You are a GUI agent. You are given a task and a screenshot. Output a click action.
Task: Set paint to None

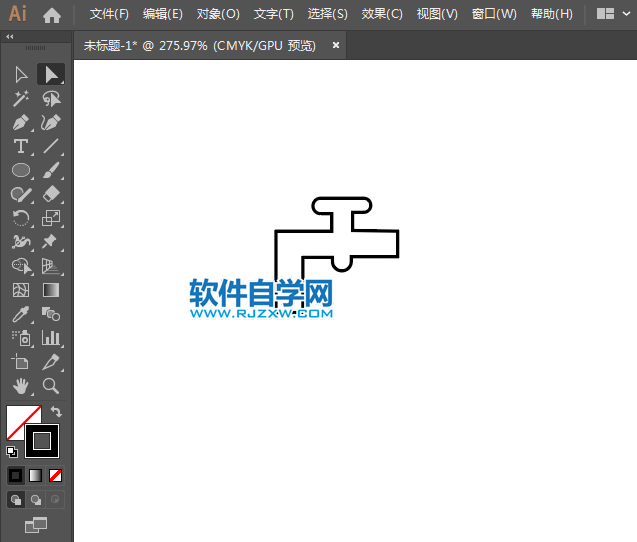tap(55, 475)
